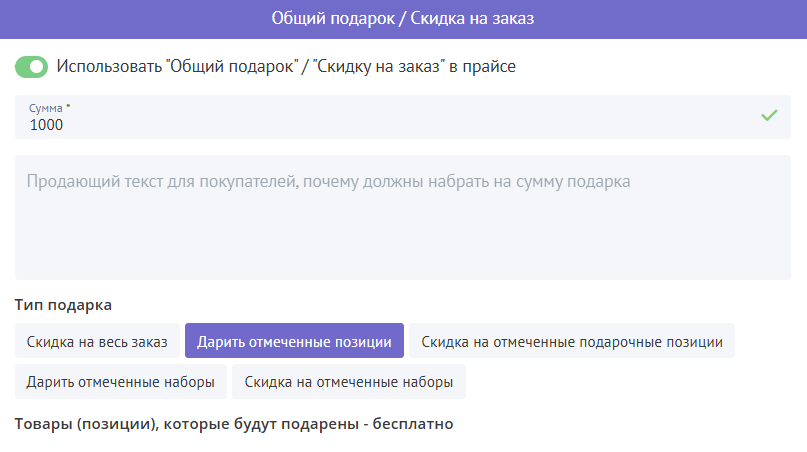807x452 pixels.
Task: Select "Скидка на весь заказ" gift type
Action: (97, 341)
